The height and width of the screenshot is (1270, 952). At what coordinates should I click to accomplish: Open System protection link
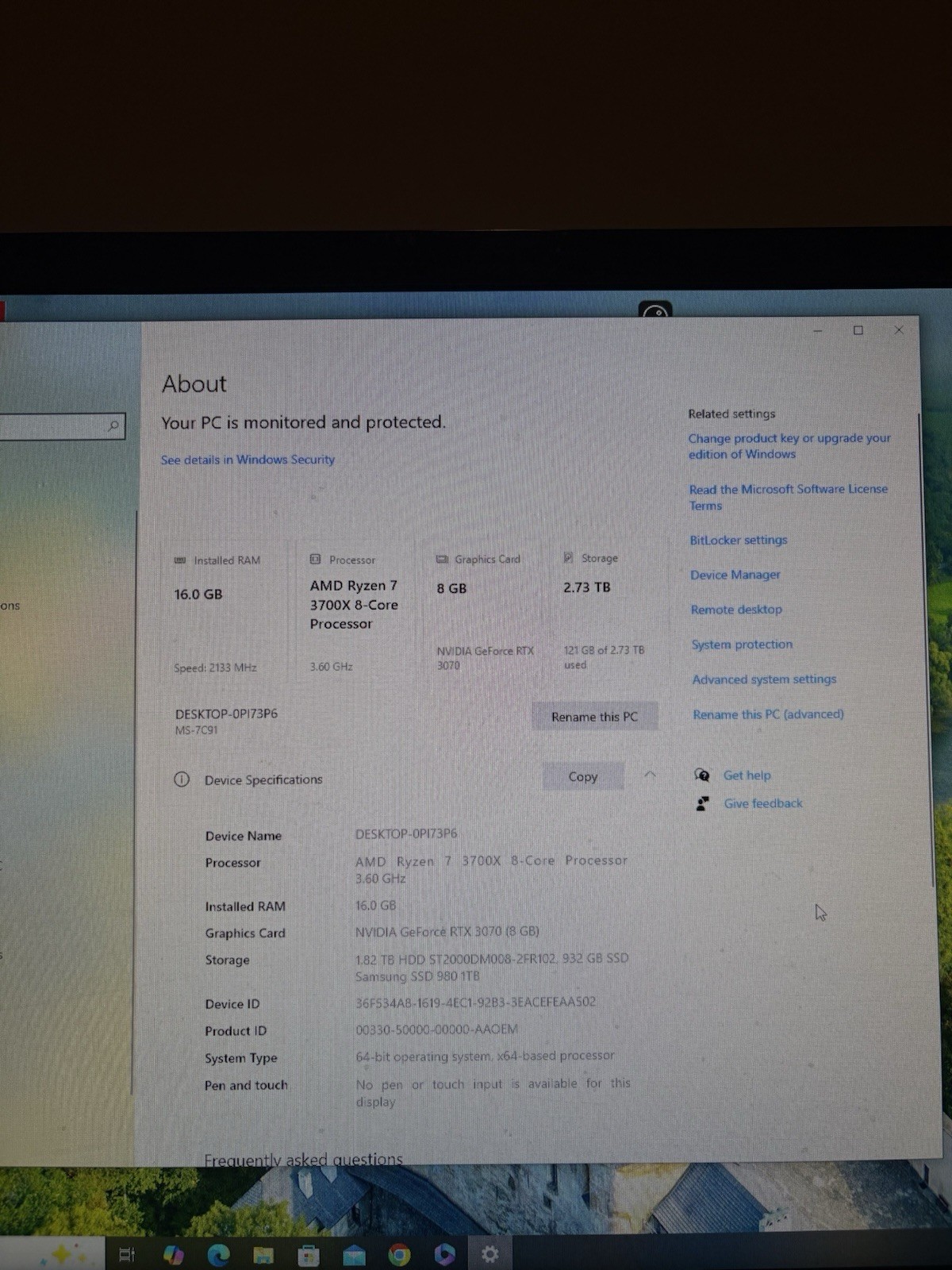click(742, 645)
